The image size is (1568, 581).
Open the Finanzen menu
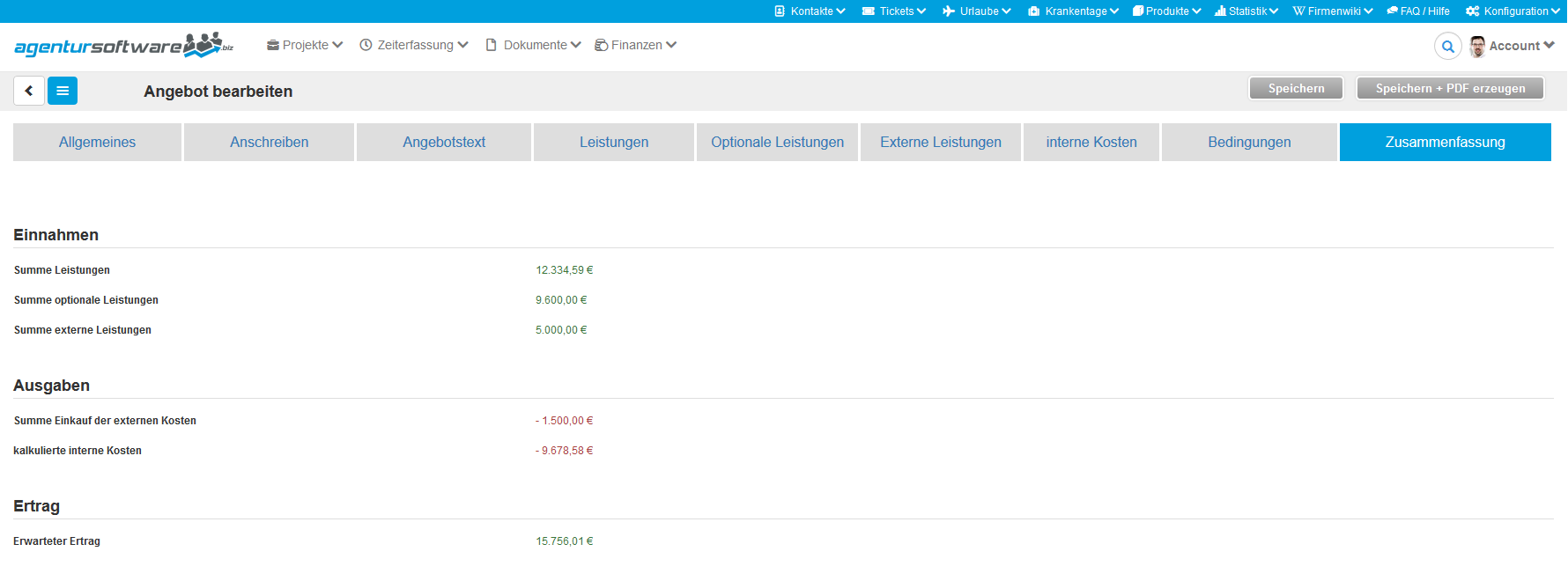coord(636,45)
